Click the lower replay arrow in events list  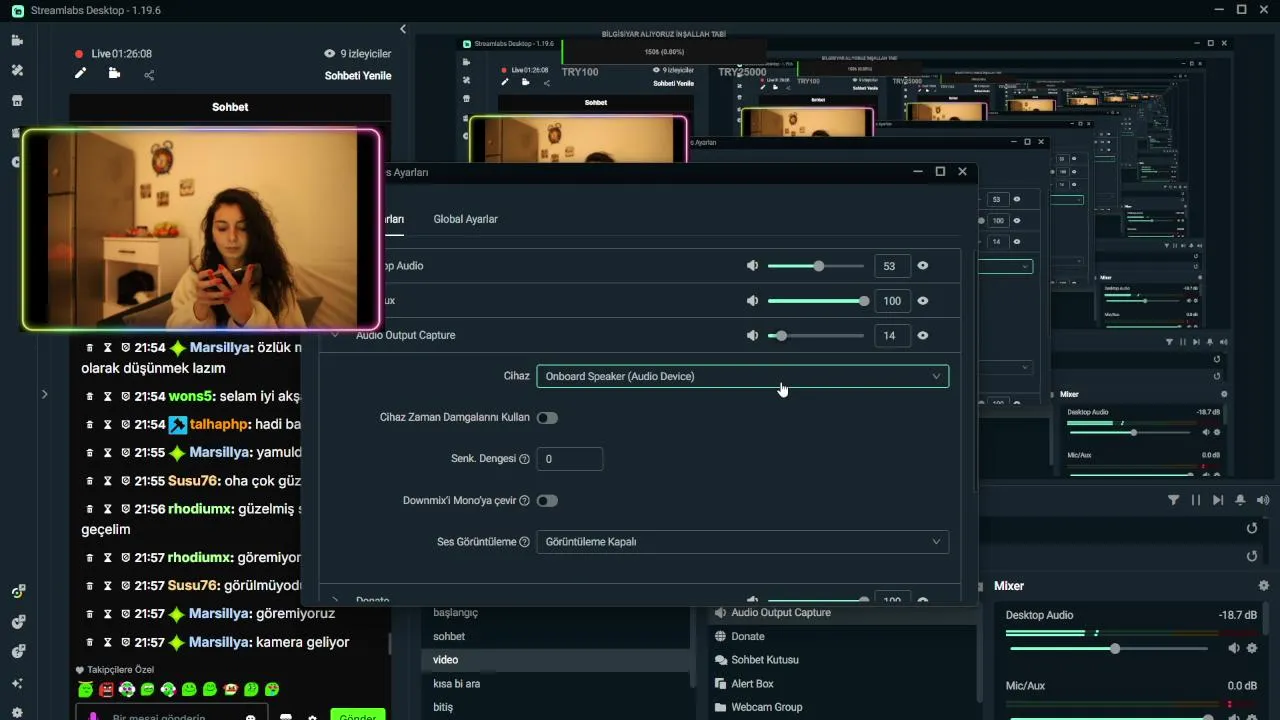pos(1252,556)
